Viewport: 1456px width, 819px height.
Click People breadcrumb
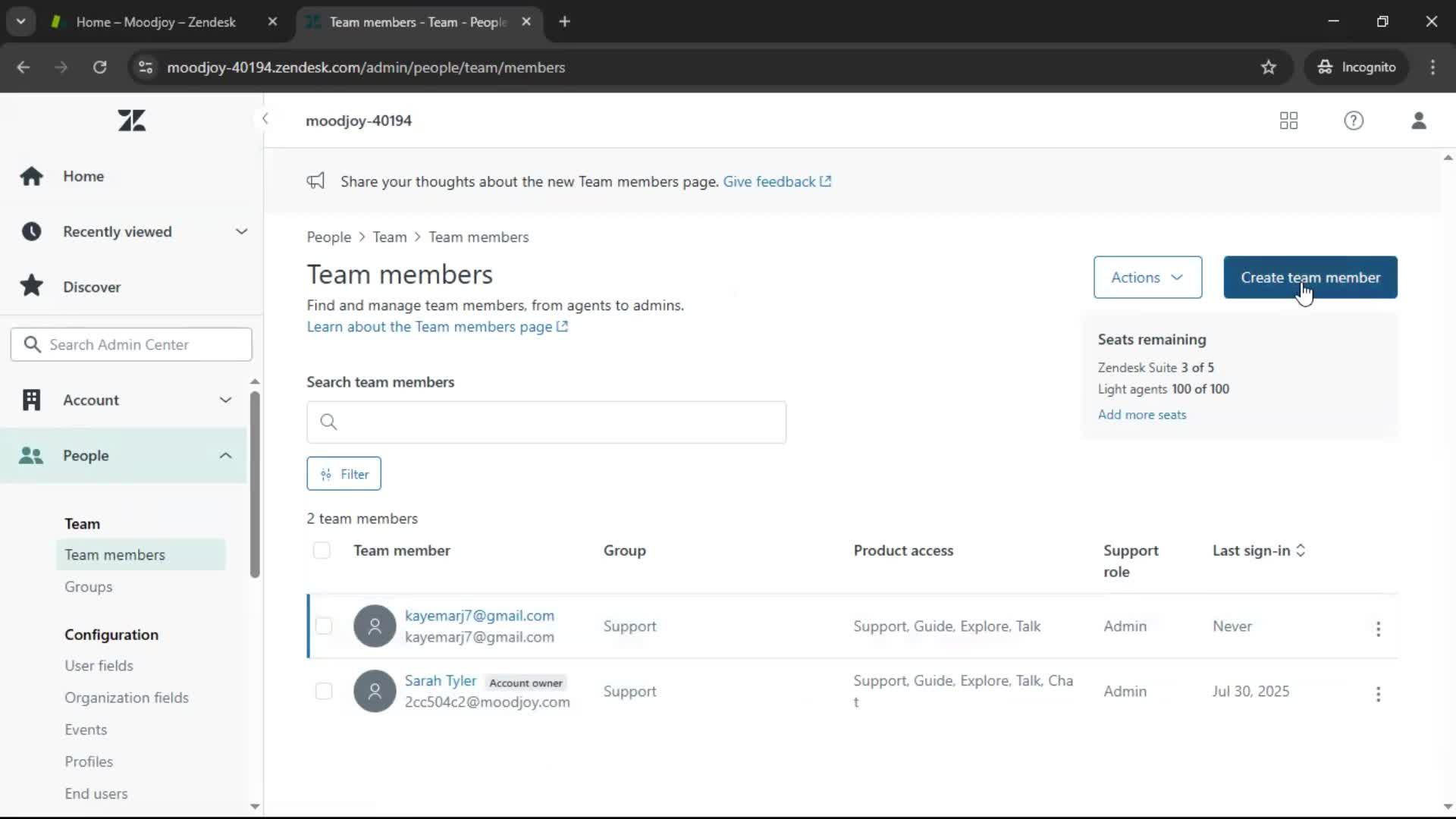point(328,237)
